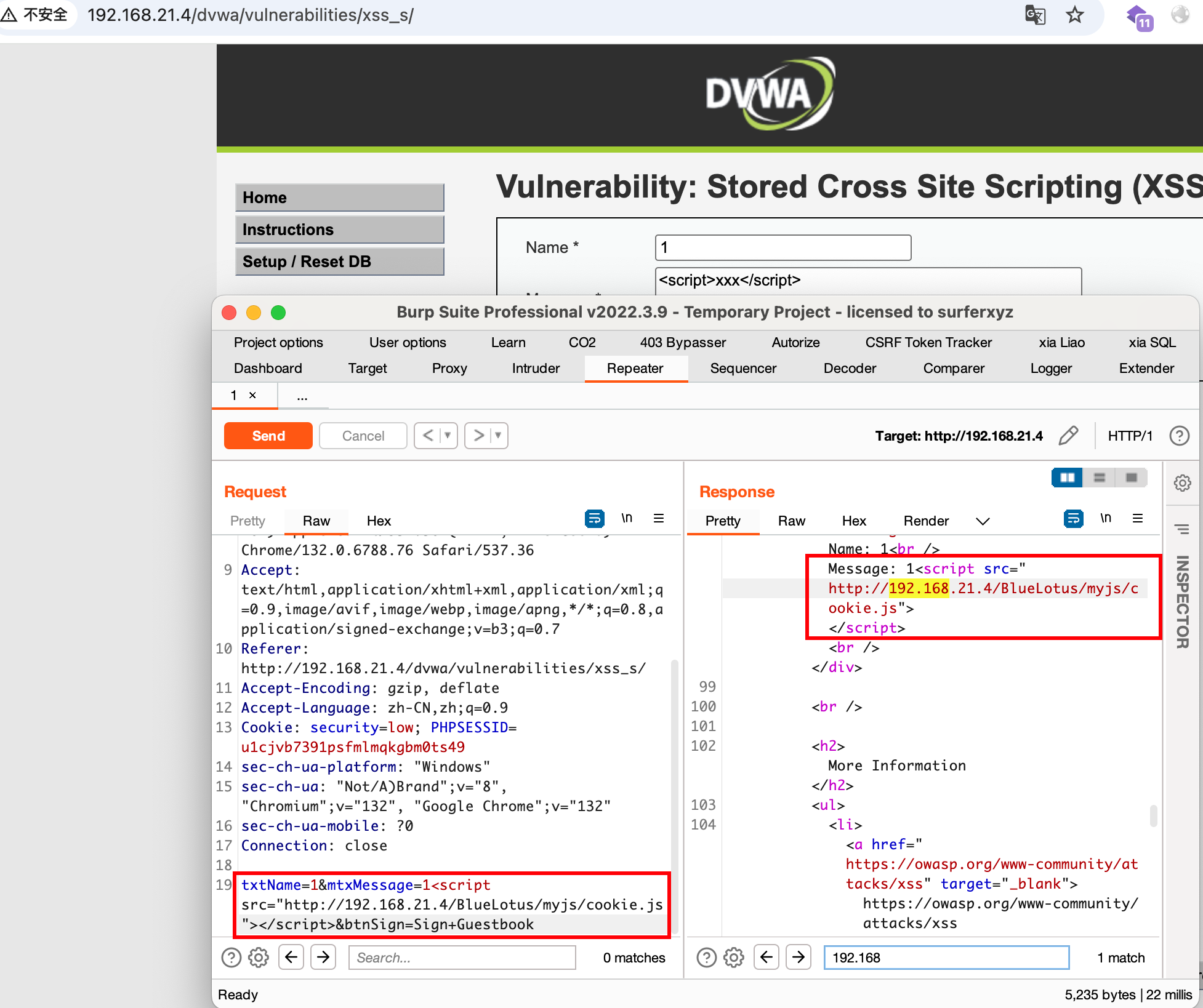
Task: Open the Extender tab
Action: pyautogui.click(x=1146, y=368)
